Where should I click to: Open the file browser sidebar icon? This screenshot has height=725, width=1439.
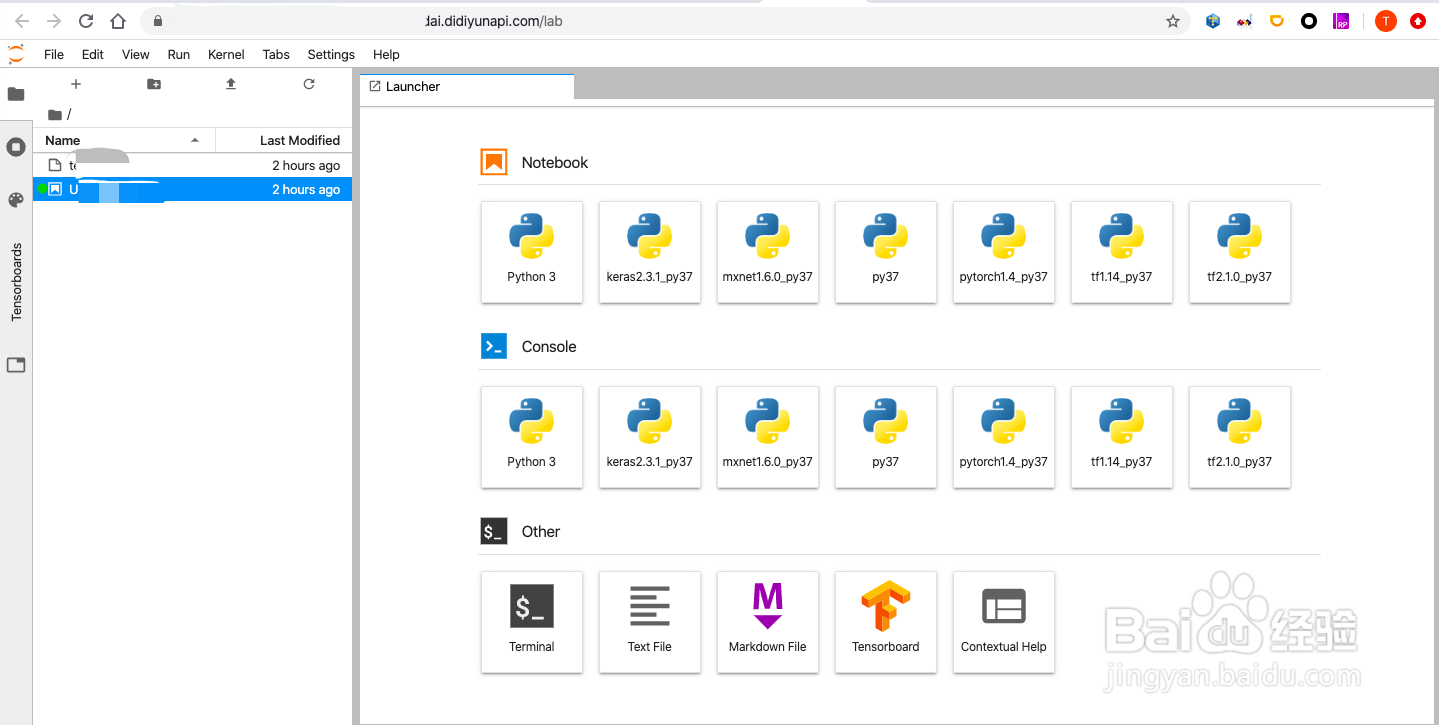pos(16,94)
